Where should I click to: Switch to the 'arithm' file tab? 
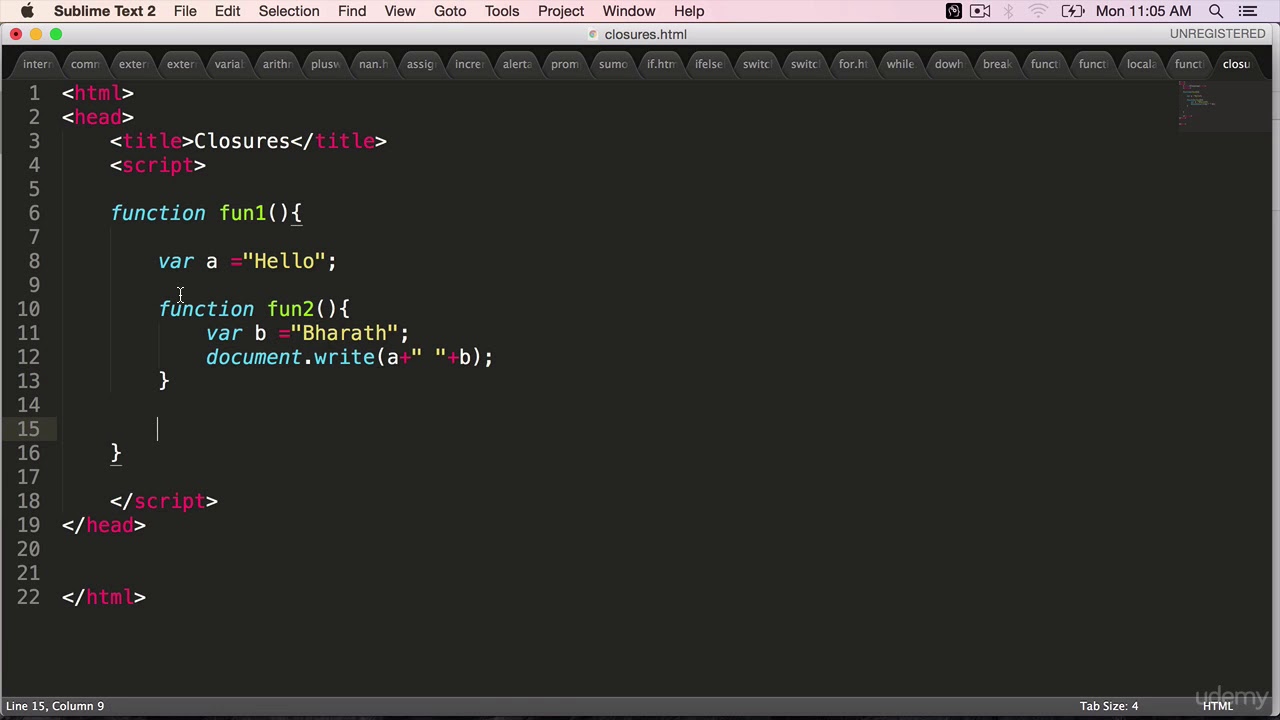(277, 64)
